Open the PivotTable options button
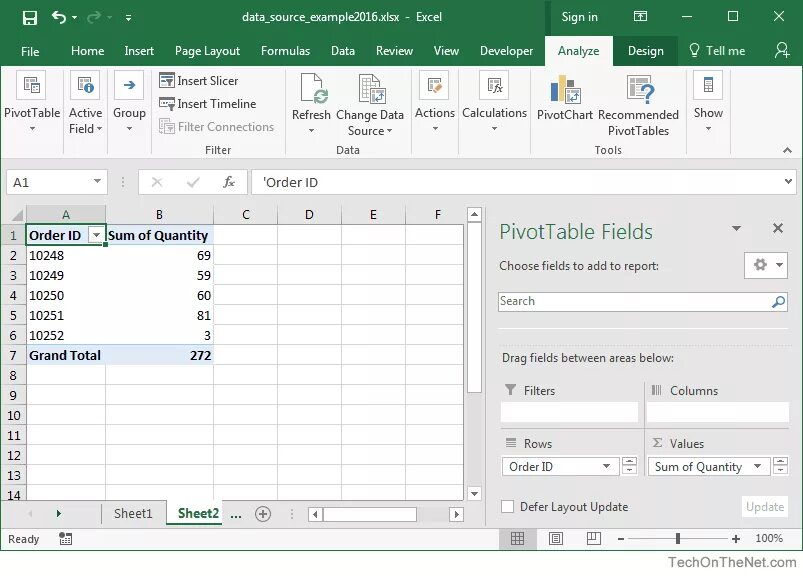The height and width of the screenshot is (576, 803). 32,101
